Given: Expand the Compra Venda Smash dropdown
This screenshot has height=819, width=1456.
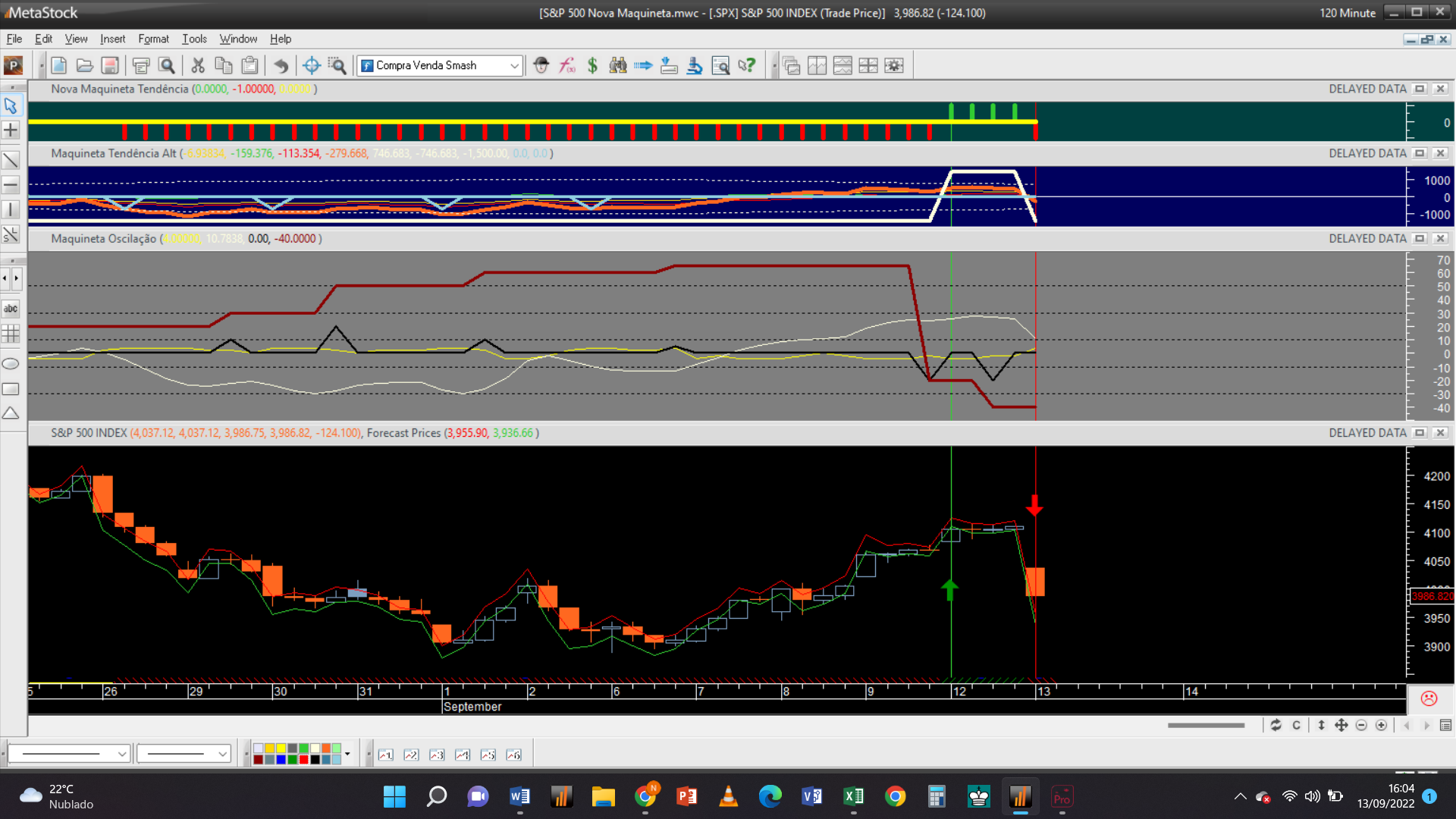Looking at the screenshot, I should pyautogui.click(x=514, y=66).
